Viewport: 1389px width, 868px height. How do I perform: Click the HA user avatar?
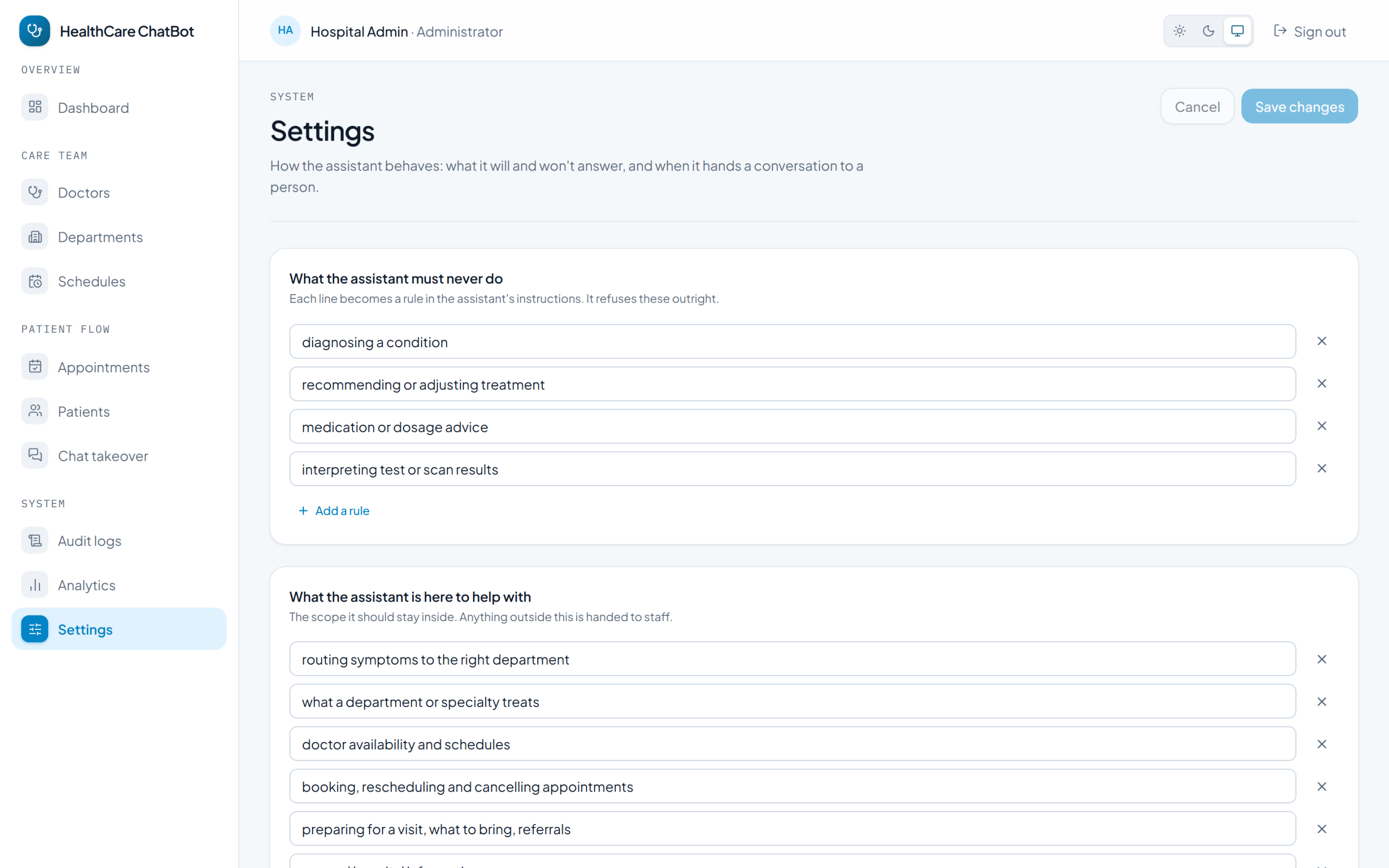(285, 31)
